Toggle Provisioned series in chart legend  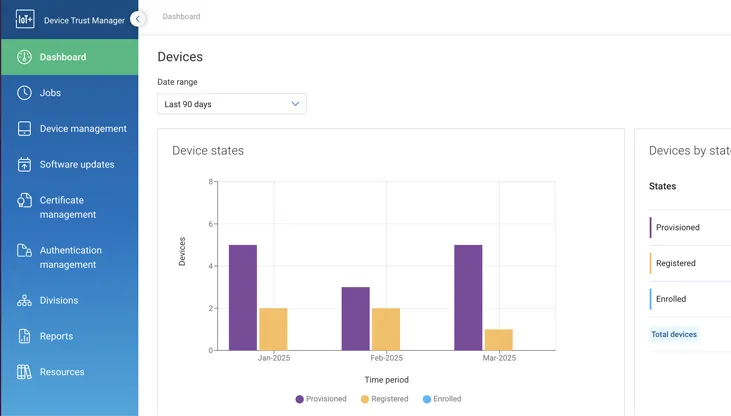click(x=321, y=399)
